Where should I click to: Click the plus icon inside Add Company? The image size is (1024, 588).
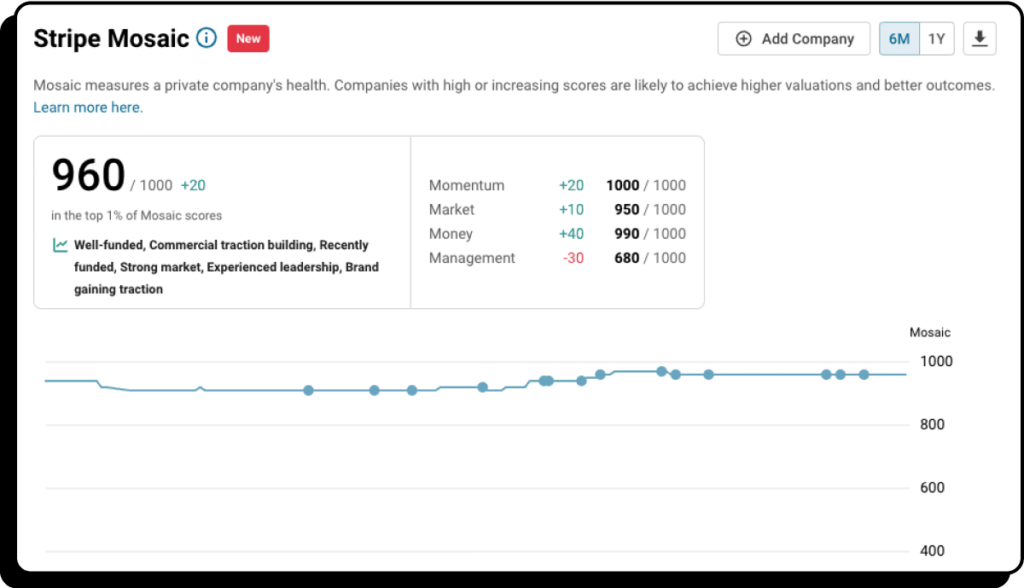point(744,38)
